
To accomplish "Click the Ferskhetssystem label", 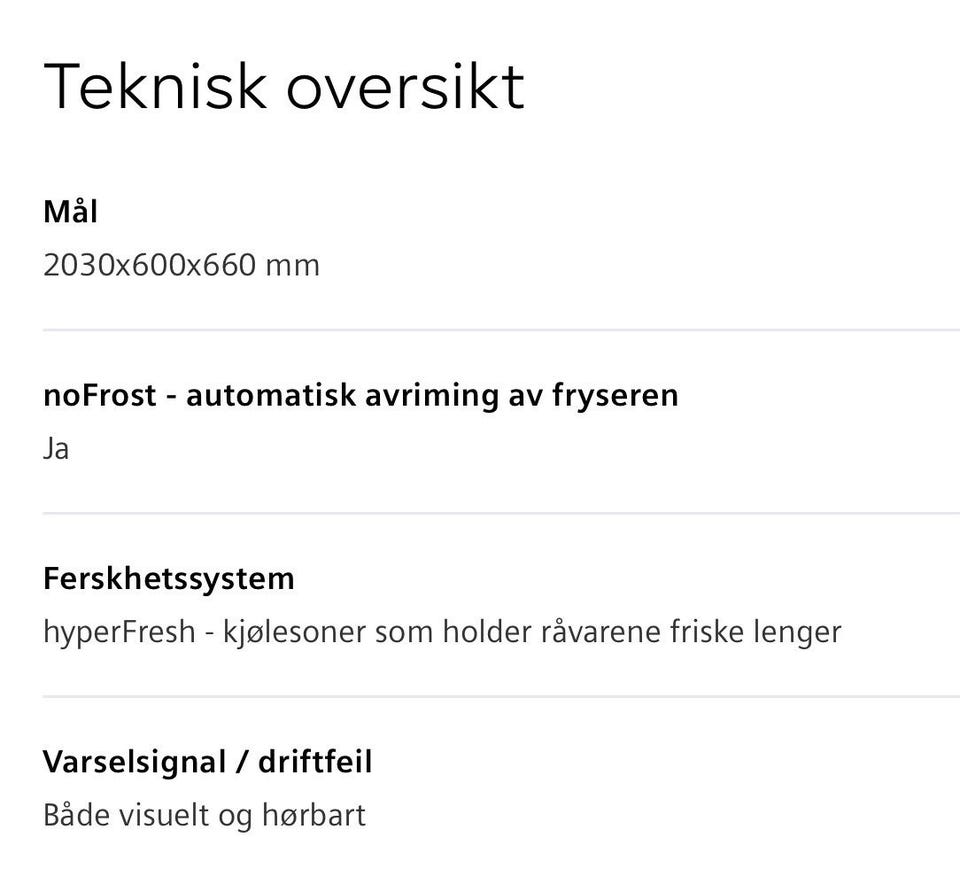I will point(169,579).
